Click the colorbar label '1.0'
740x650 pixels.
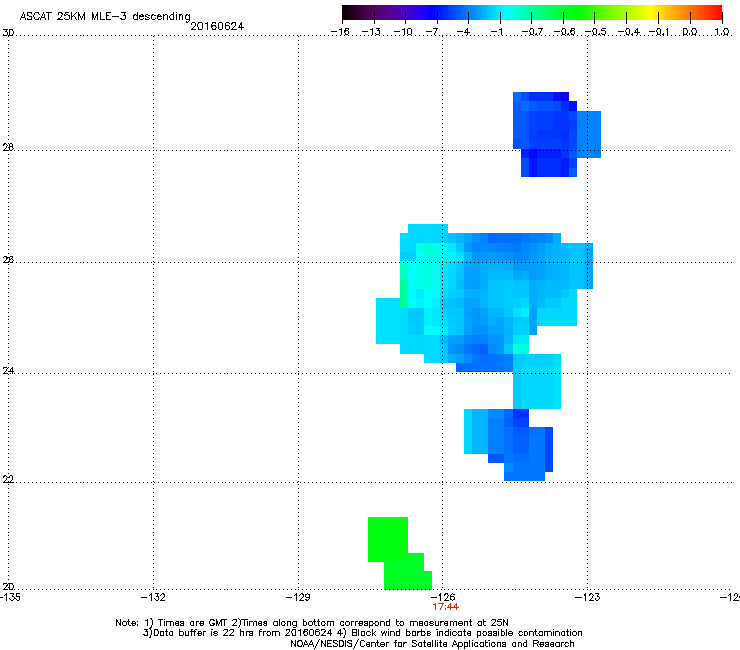pyautogui.click(x=722, y=32)
